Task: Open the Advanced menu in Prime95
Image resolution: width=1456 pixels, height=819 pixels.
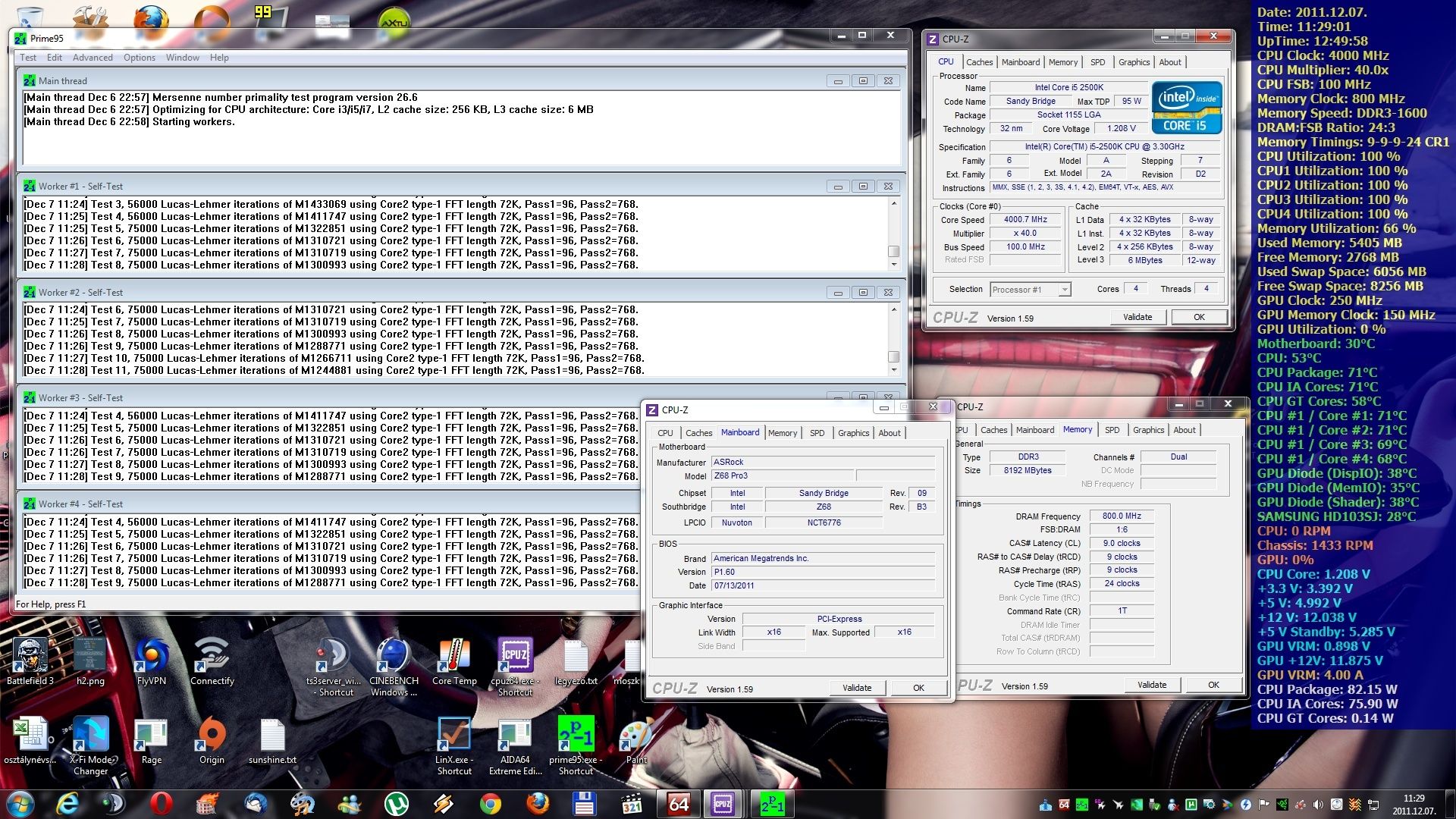Action: pos(93,58)
